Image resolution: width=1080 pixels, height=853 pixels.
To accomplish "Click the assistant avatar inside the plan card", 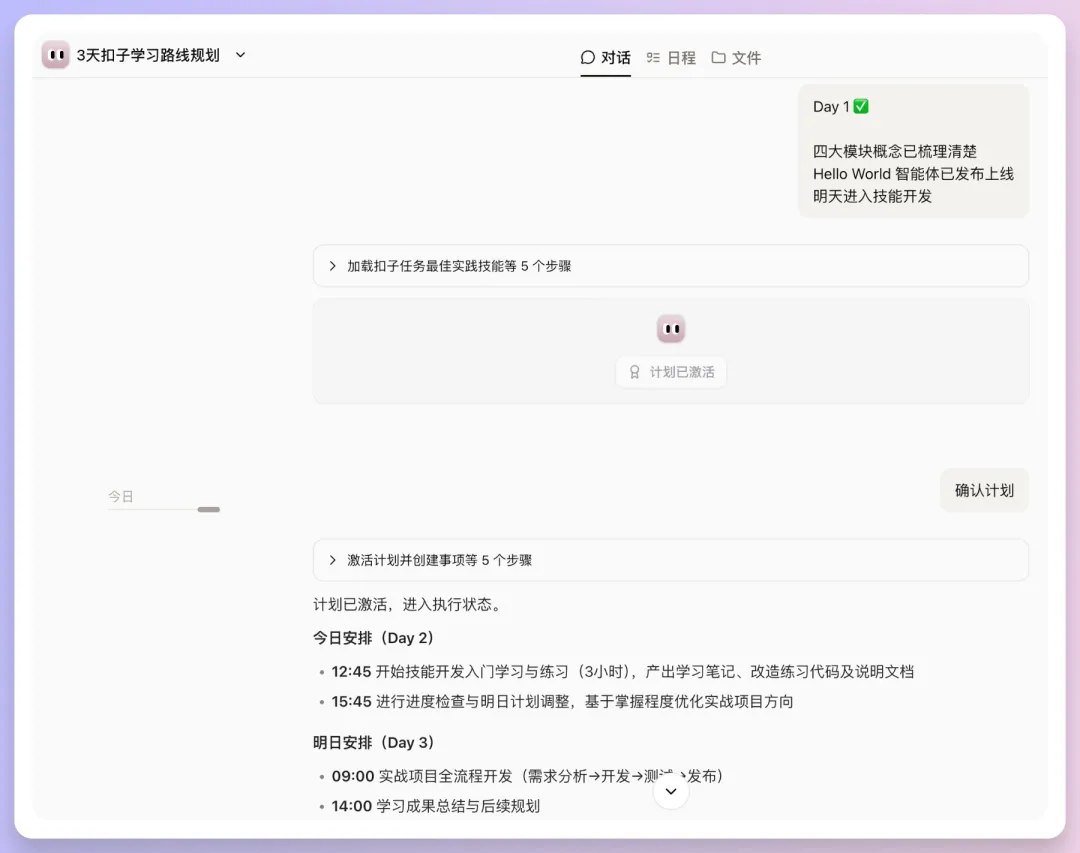I will click(670, 327).
